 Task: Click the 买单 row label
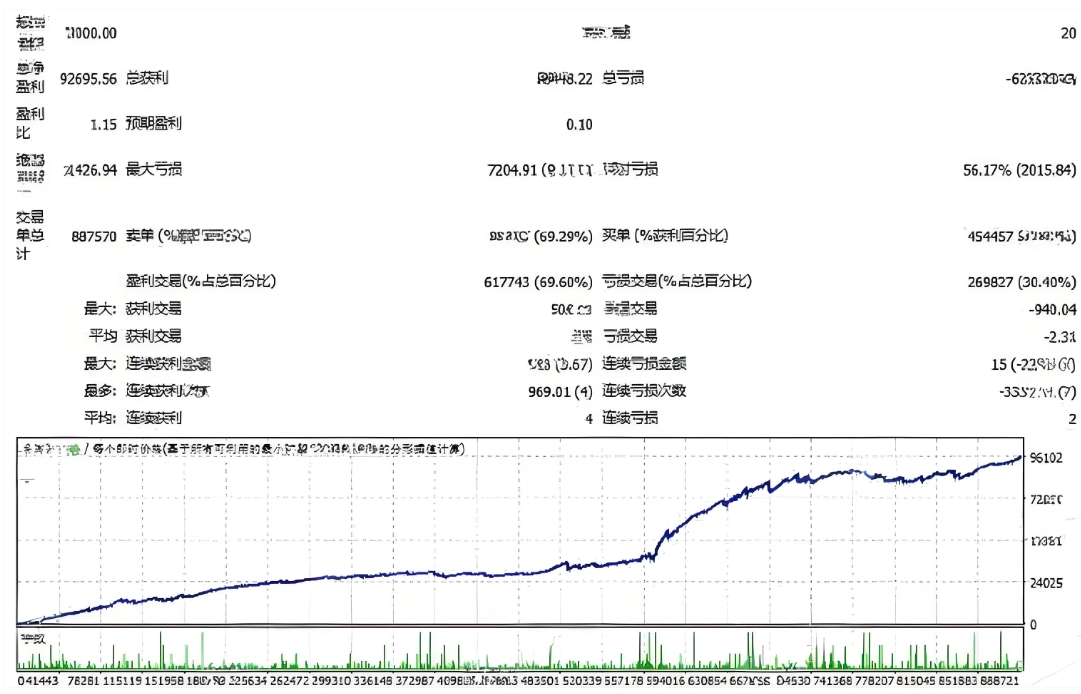click(665, 236)
